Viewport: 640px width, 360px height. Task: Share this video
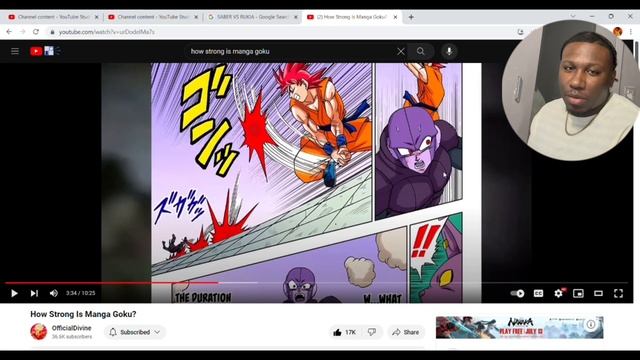coord(406,332)
